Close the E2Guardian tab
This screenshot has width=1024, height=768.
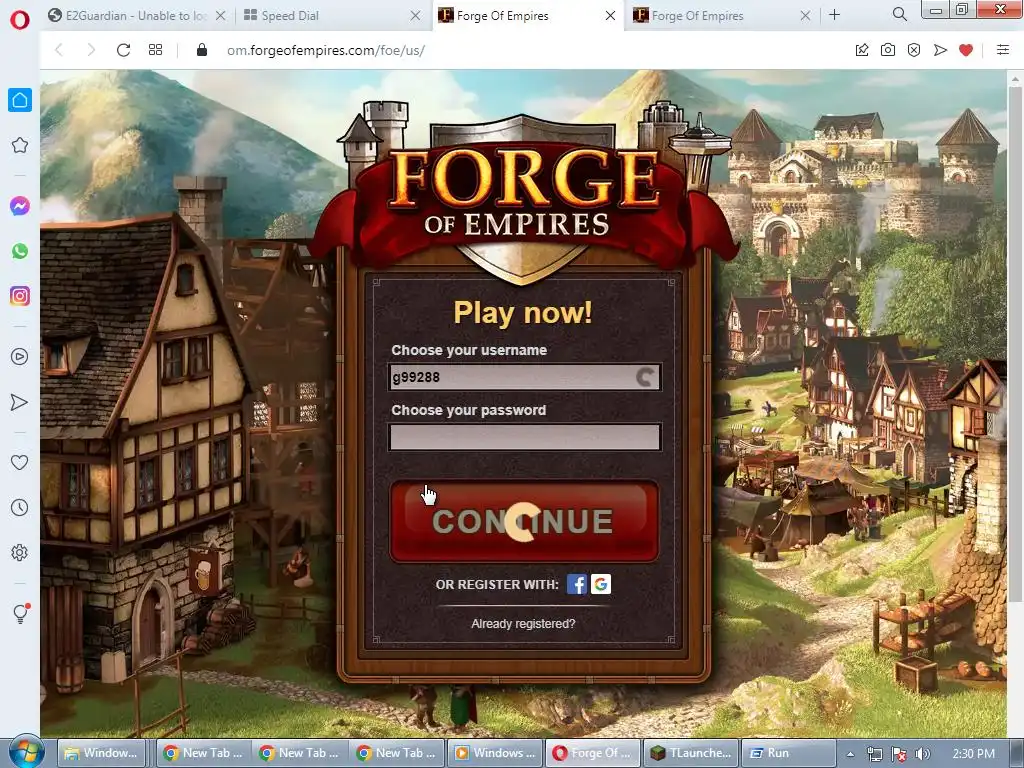[x=221, y=16]
